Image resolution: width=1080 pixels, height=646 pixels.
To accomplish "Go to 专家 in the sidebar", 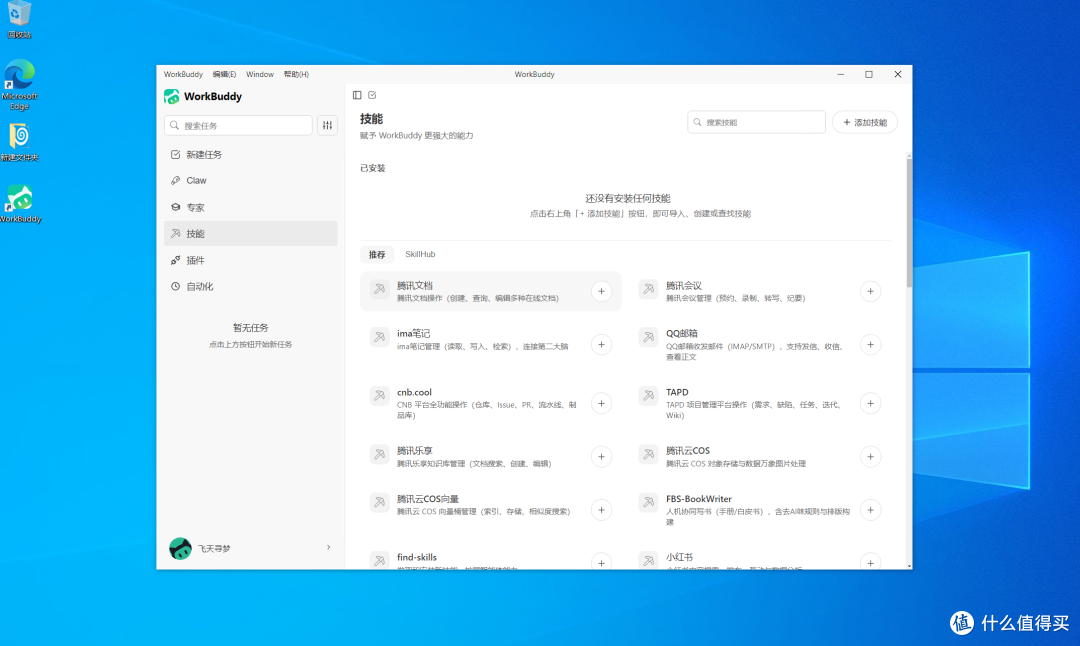I will pos(251,207).
